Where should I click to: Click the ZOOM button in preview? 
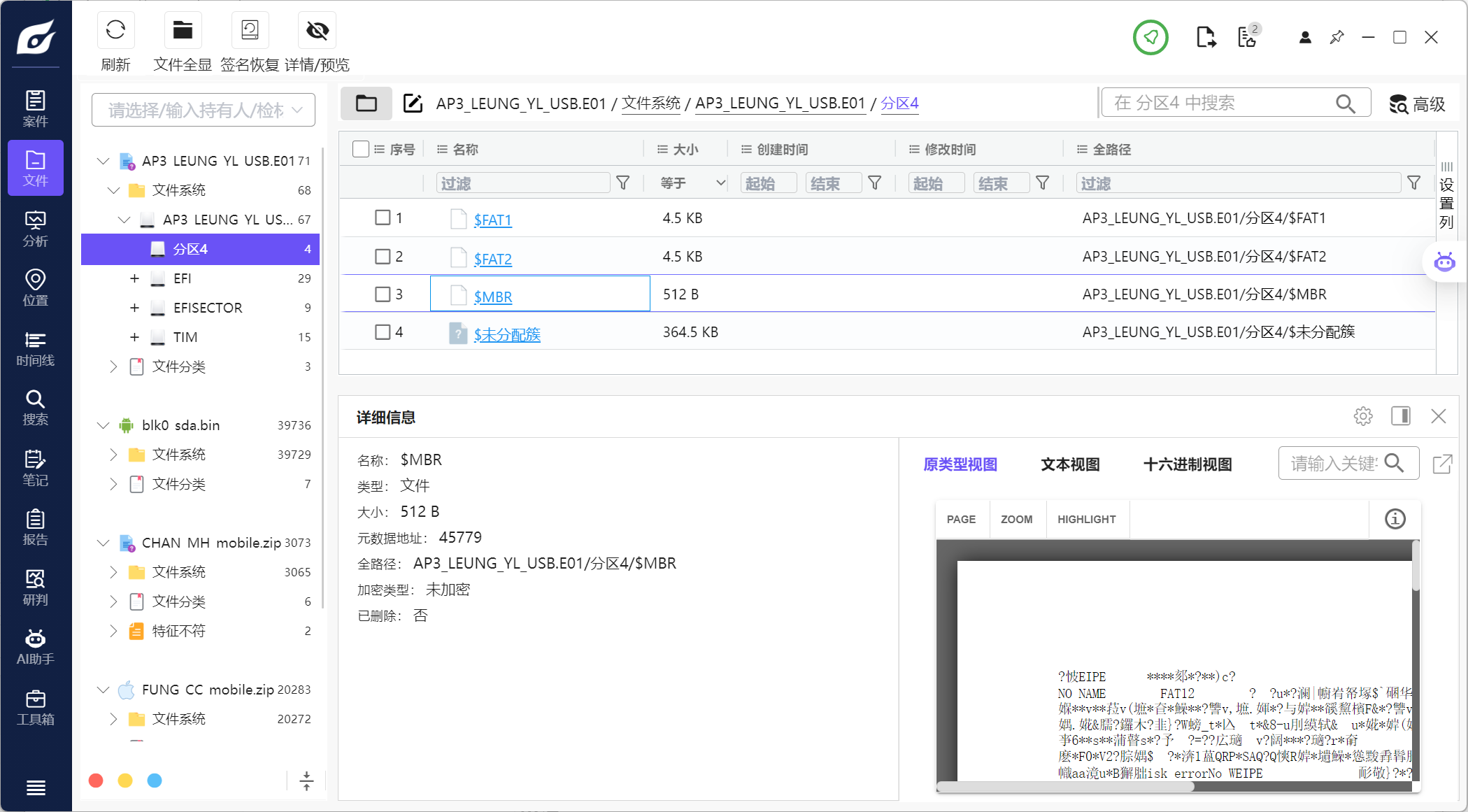pyautogui.click(x=1016, y=519)
